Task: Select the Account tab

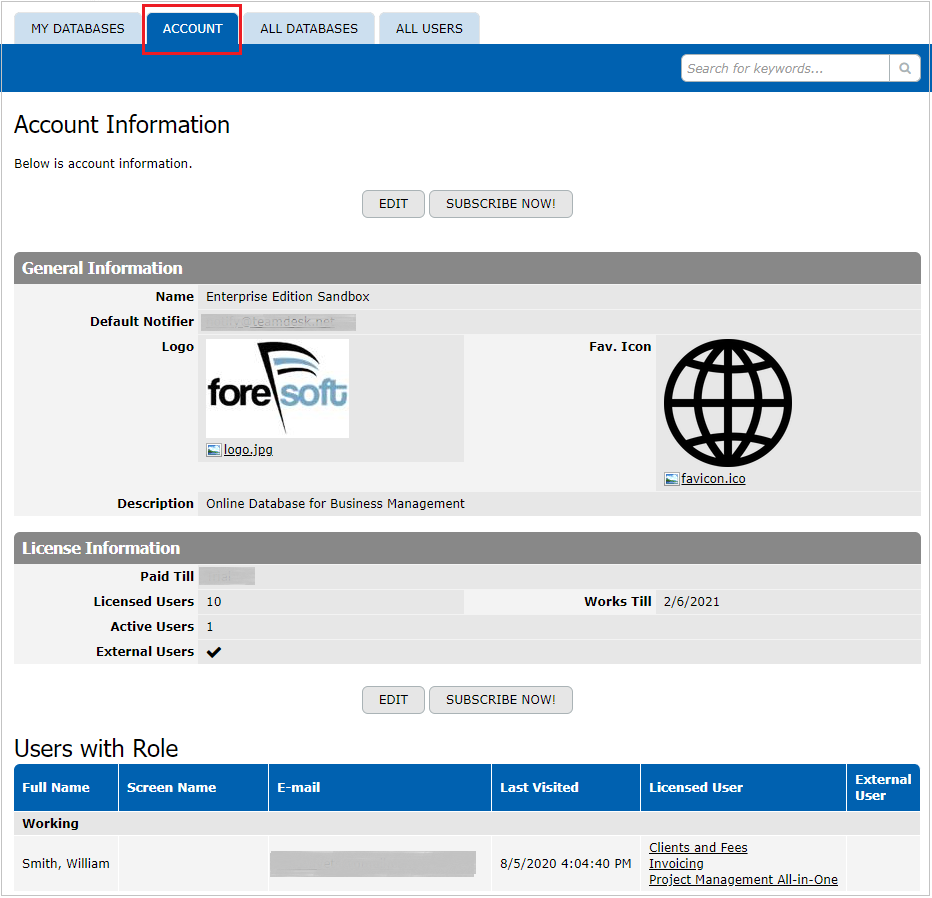Action: 193,29
